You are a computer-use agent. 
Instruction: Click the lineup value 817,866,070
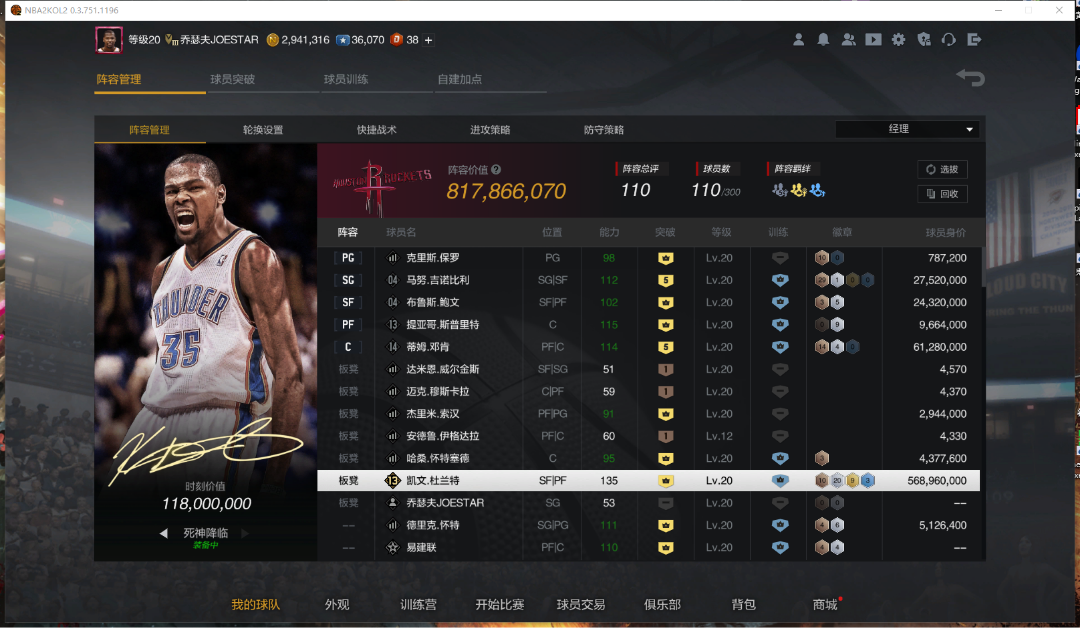click(x=506, y=191)
